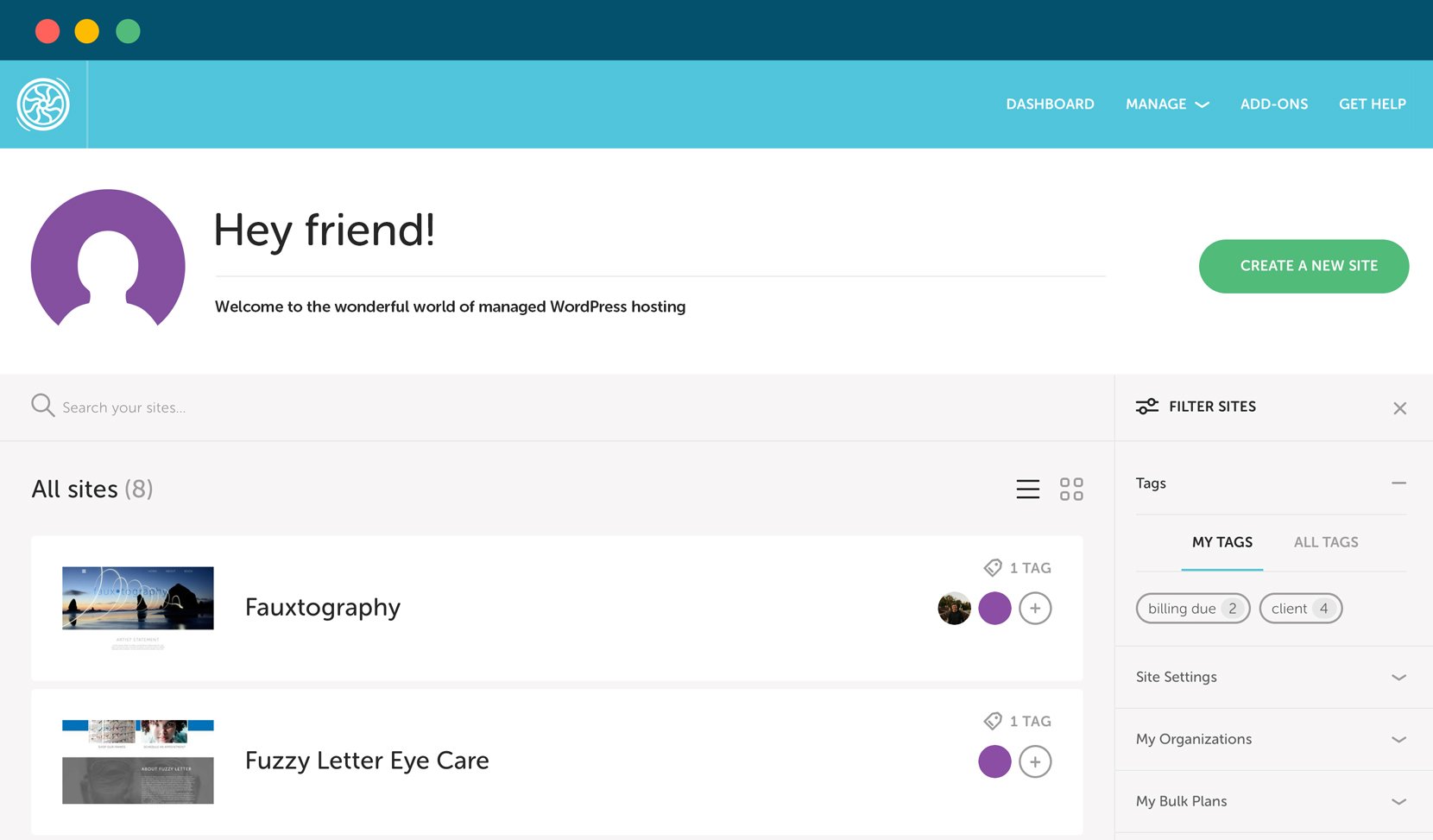The width and height of the screenshot is (1433, 840).
Task: Switch to the All Tags tab
Action: pyautogui.click(x=1325, y=542)
